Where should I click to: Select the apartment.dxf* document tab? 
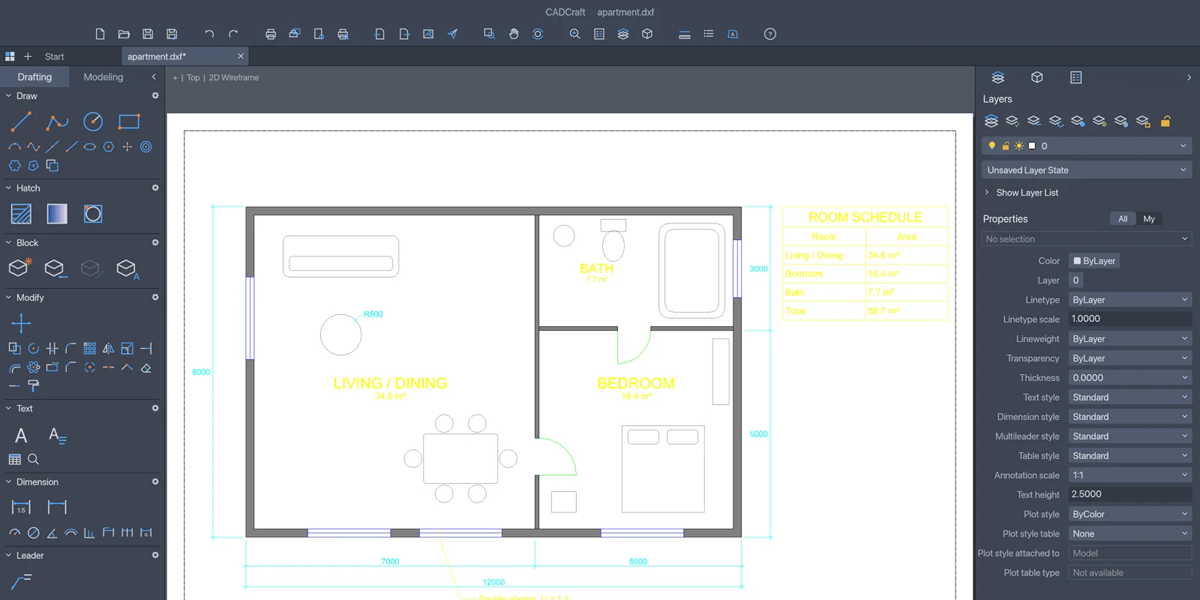[186, 57]
